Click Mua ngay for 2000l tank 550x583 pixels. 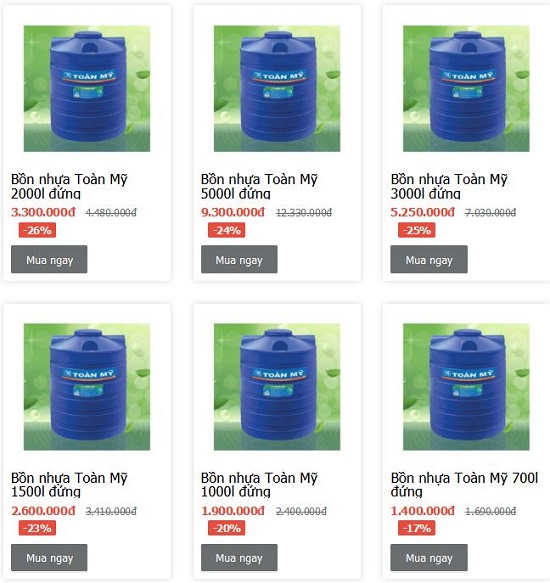pyautogui.click(x=49, y=259)
